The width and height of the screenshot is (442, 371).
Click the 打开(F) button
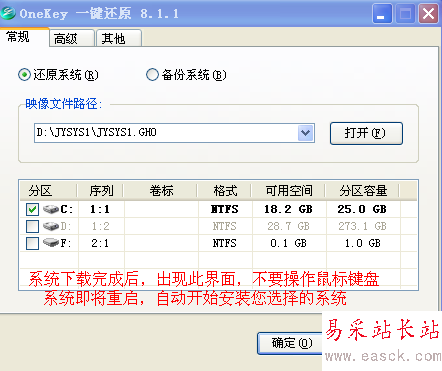(x=366, y=133)
